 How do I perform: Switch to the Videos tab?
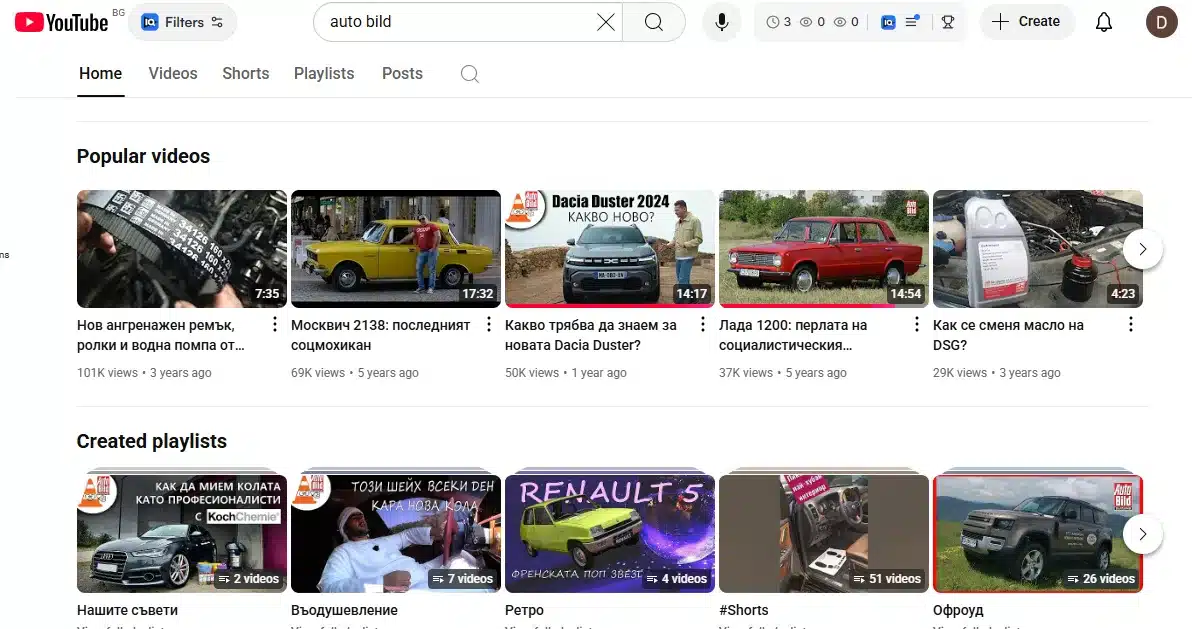click(x=173, y=74)
